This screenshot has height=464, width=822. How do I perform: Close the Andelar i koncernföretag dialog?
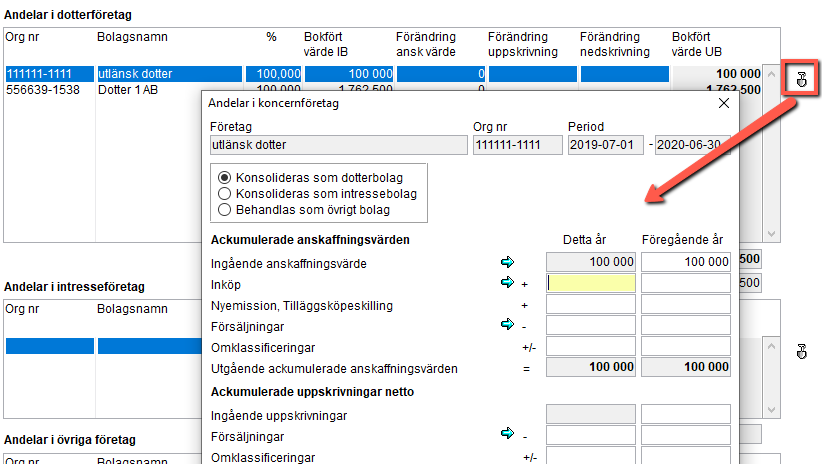tap(724, 103)
